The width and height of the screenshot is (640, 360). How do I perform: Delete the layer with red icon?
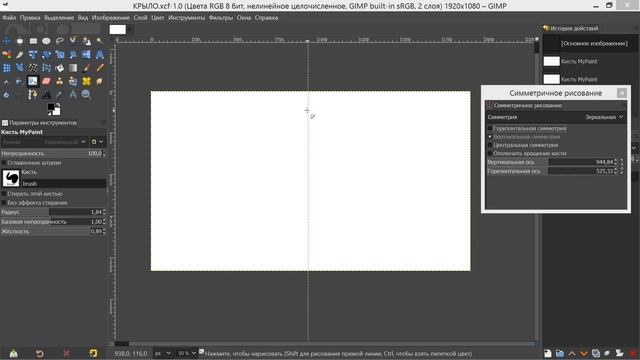pyautogui.click(x=633, y=353)
